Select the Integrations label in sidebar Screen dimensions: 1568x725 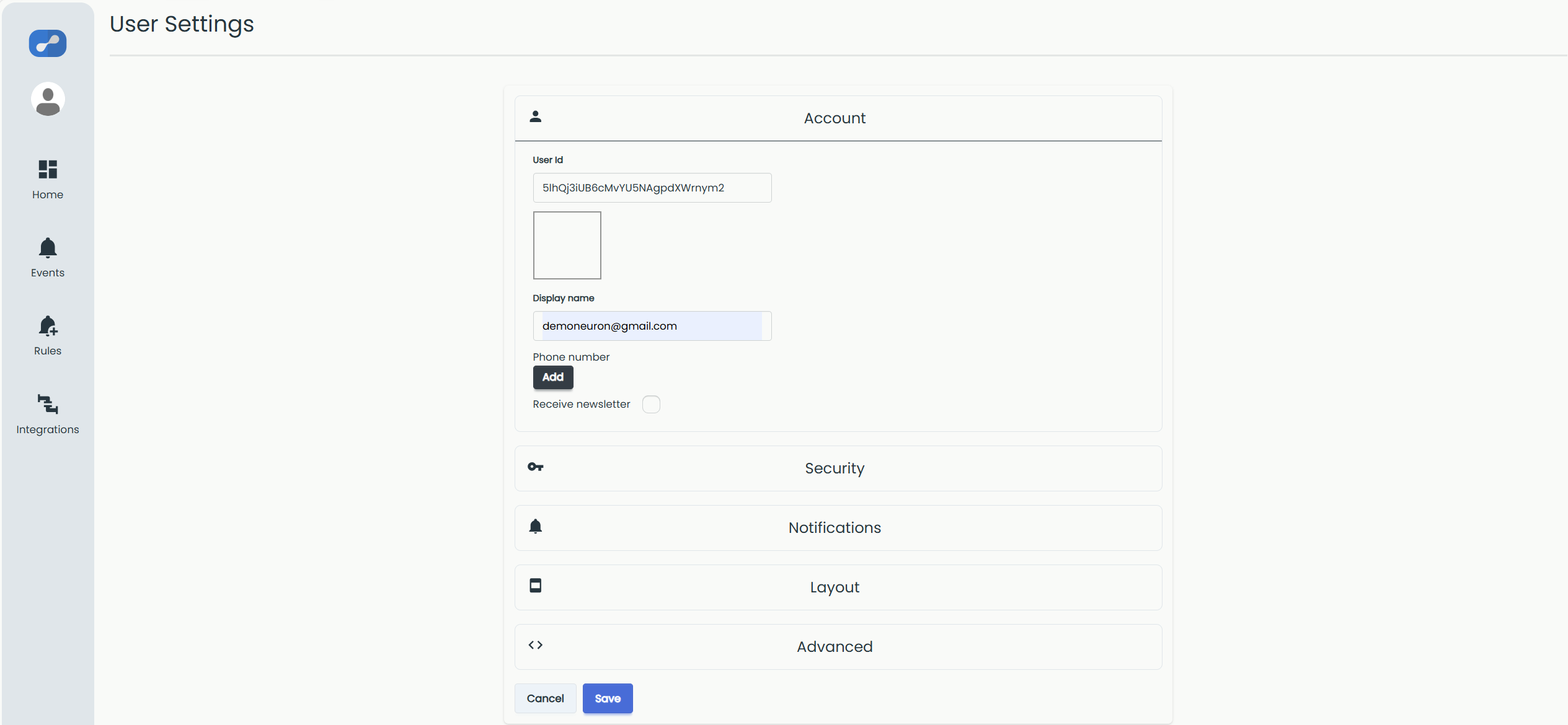click(x=48, y=429)
